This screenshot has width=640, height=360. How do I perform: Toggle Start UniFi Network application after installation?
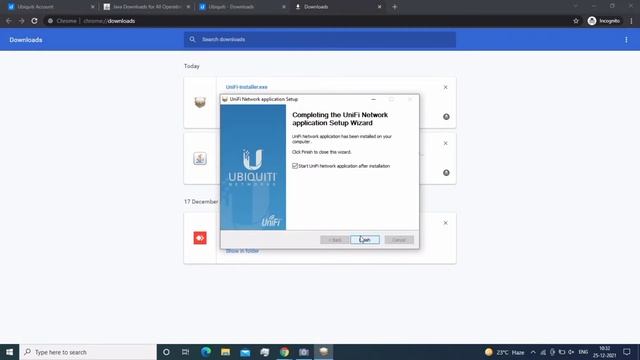tap(295, 166)
